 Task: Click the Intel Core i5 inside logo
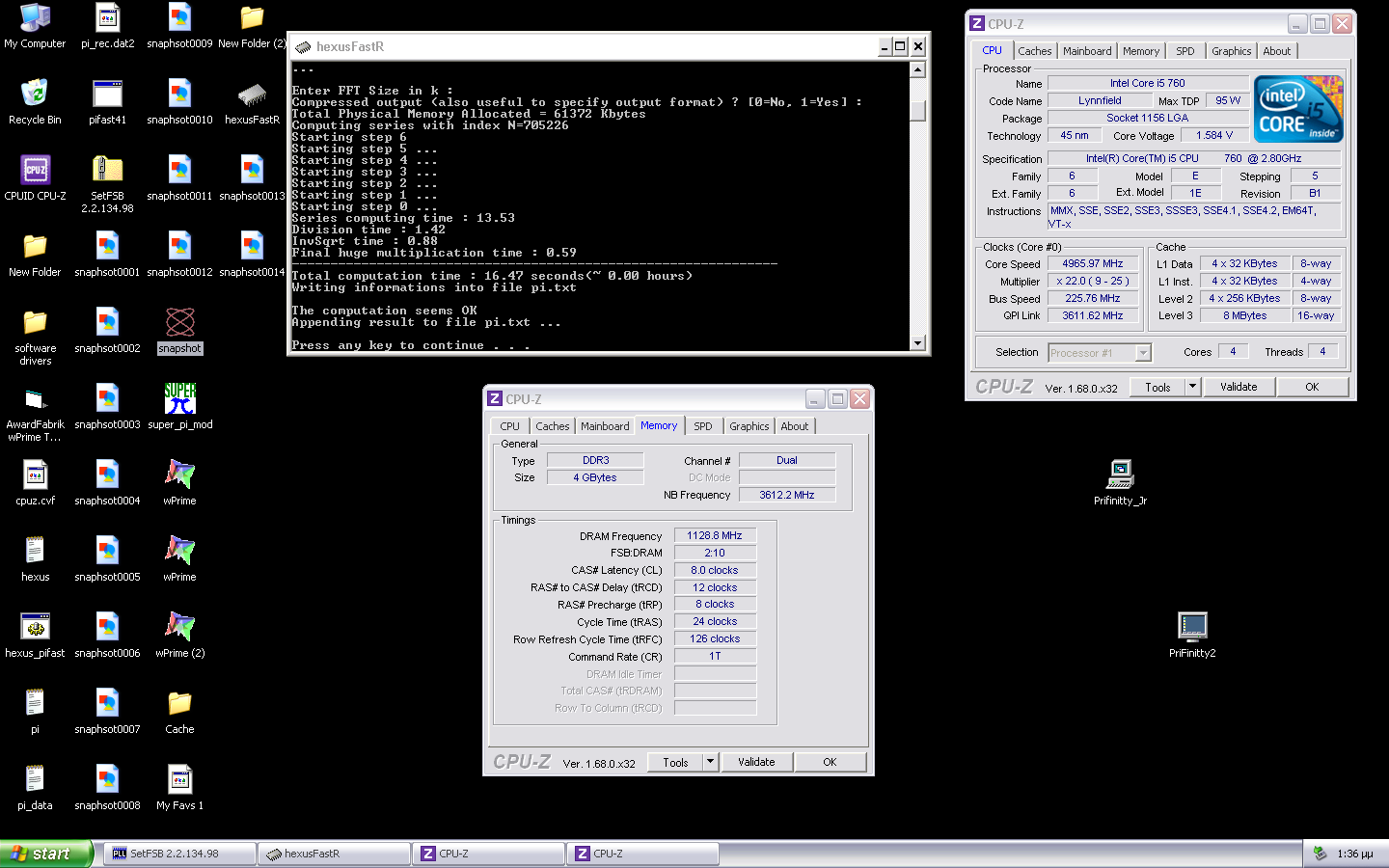tap(1298, 109)
